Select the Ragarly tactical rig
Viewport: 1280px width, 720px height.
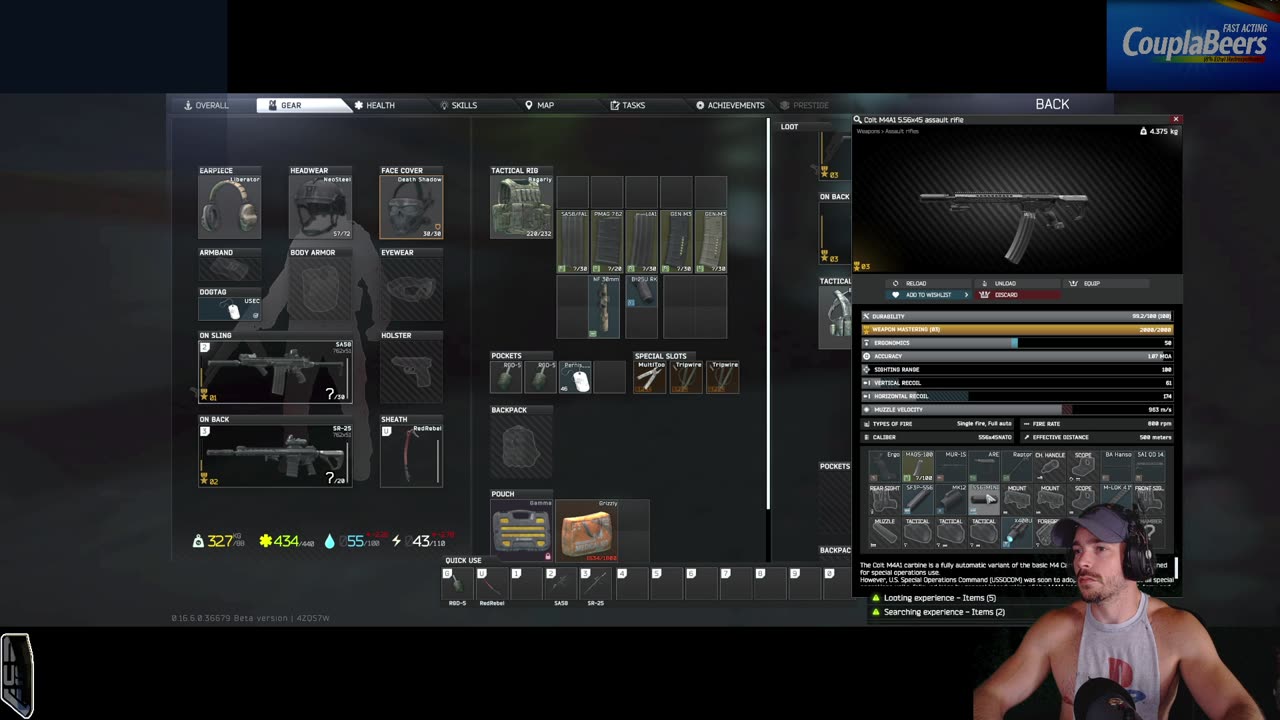[x=521, y=207]
